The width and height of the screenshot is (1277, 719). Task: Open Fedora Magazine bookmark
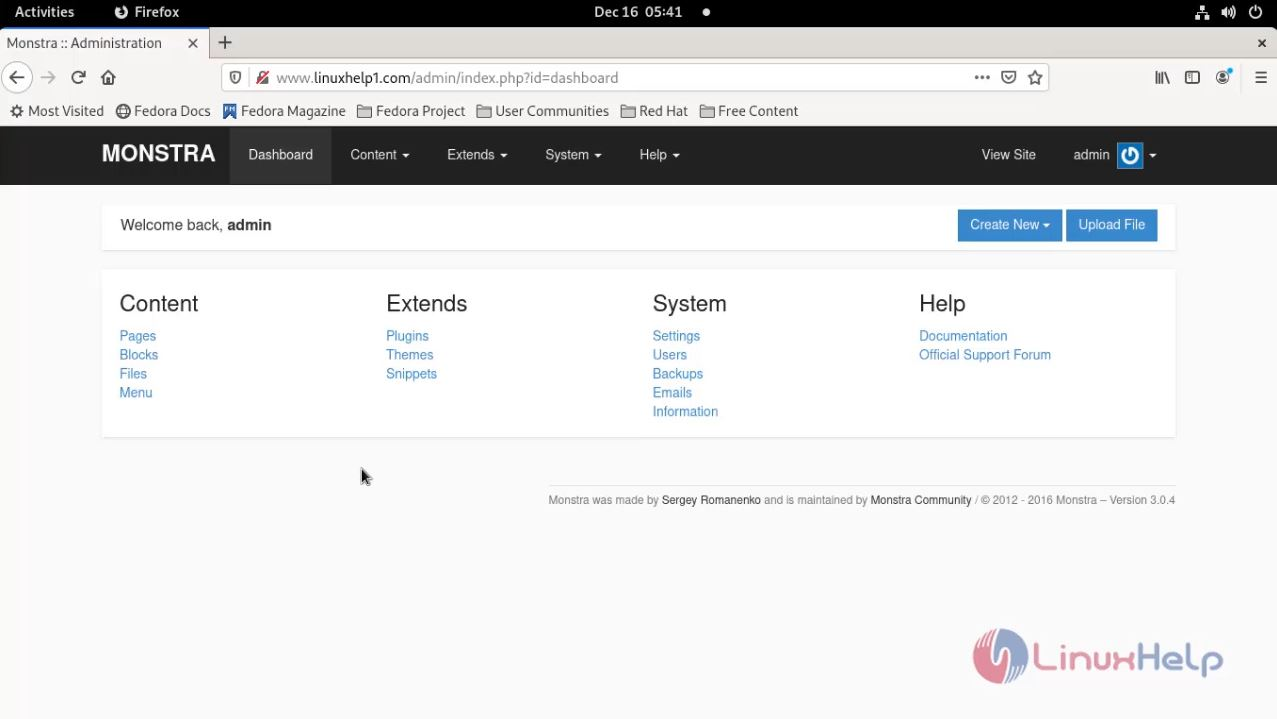284,111
